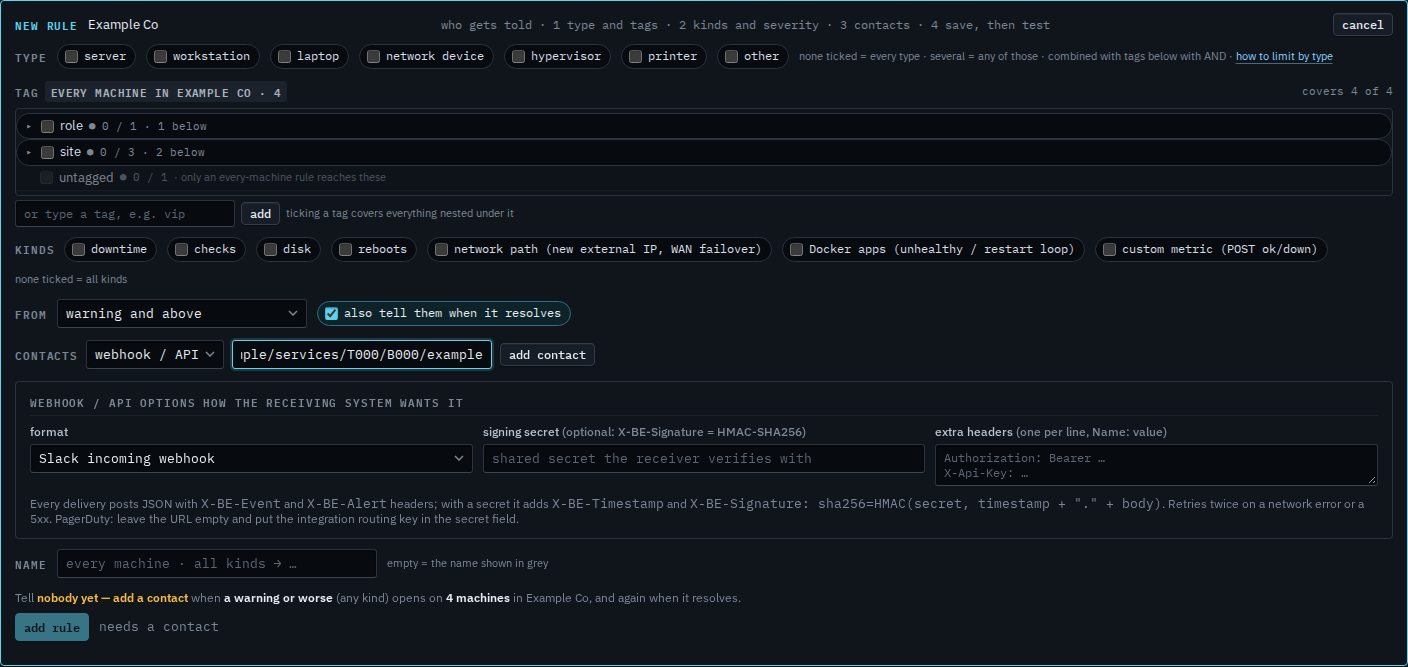Select 'every machine in Example Co · 4' tag chip

[166, 93]
